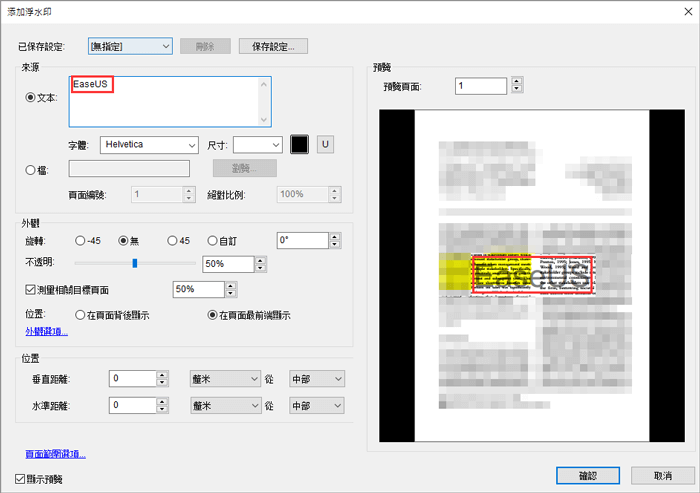Click the black font color swatch

point(299,144)
